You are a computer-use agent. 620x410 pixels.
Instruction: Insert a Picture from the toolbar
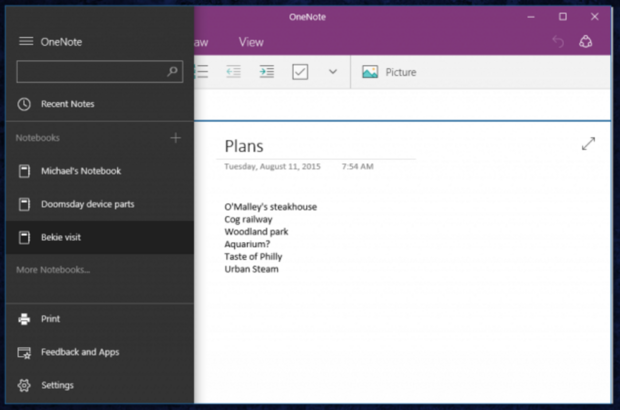pos(389,72)
